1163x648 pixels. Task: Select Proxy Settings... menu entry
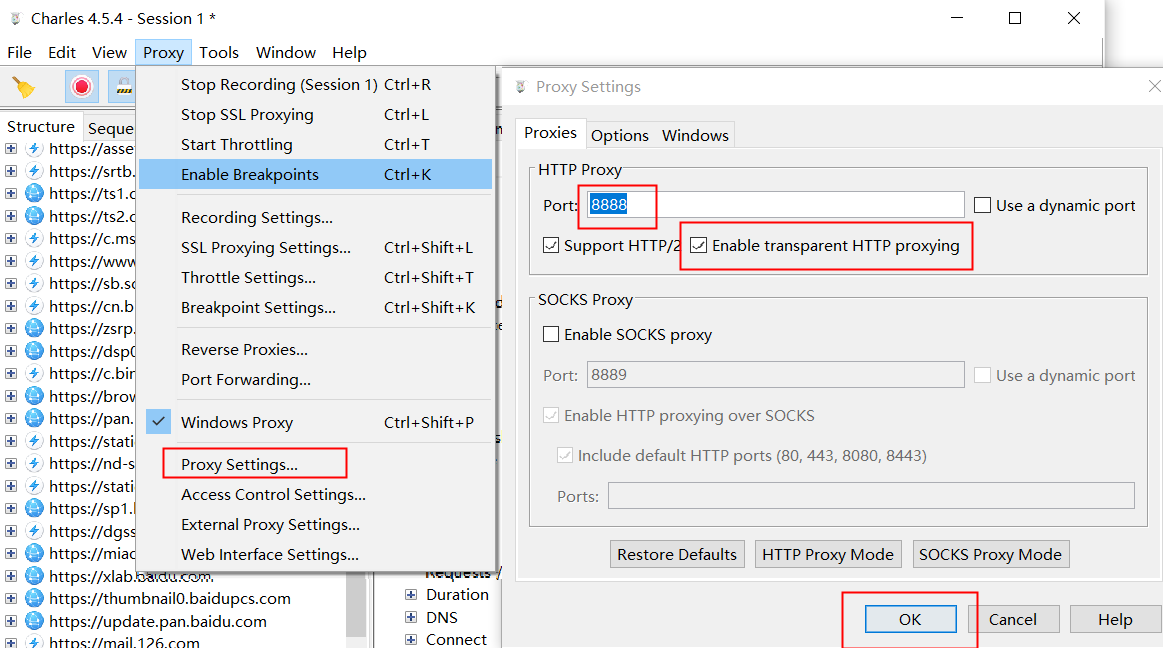[x=240, y=465]
